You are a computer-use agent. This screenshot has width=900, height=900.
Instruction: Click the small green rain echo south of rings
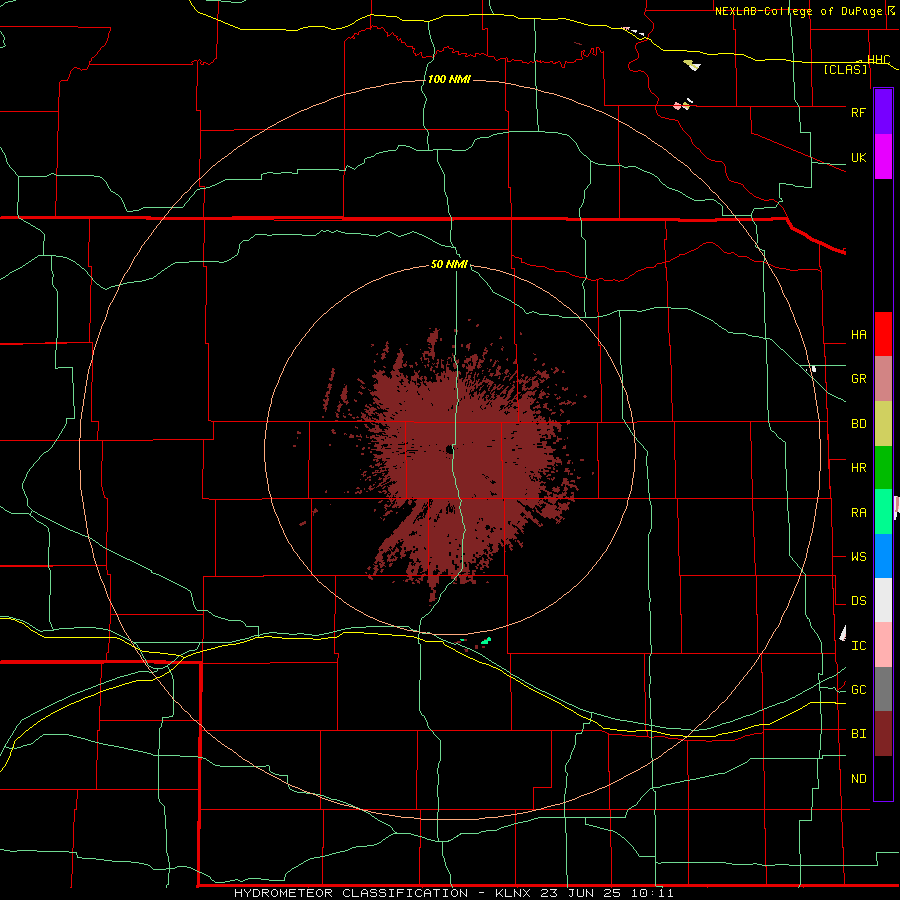(486, 640)
